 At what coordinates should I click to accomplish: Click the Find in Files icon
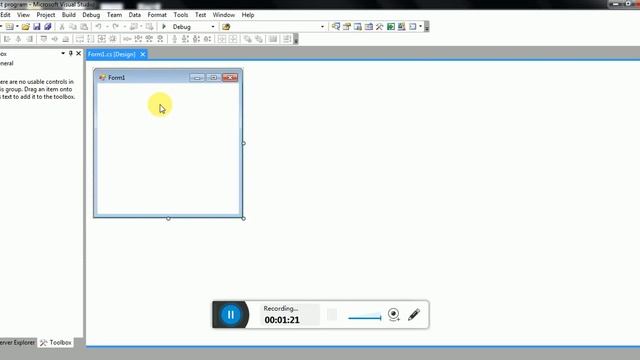pos(226,27)
